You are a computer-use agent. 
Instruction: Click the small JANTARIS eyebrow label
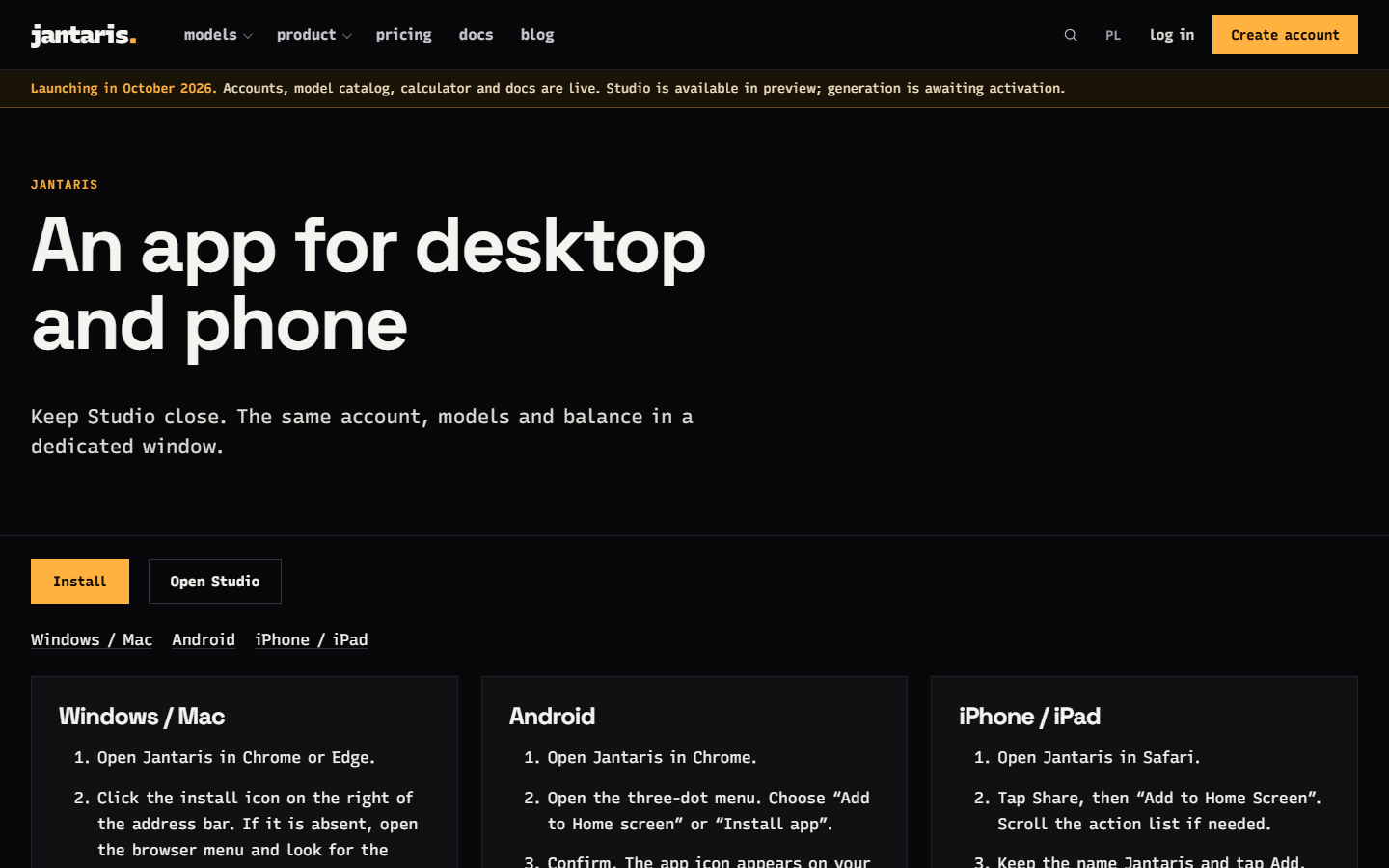tap(65, 185)
